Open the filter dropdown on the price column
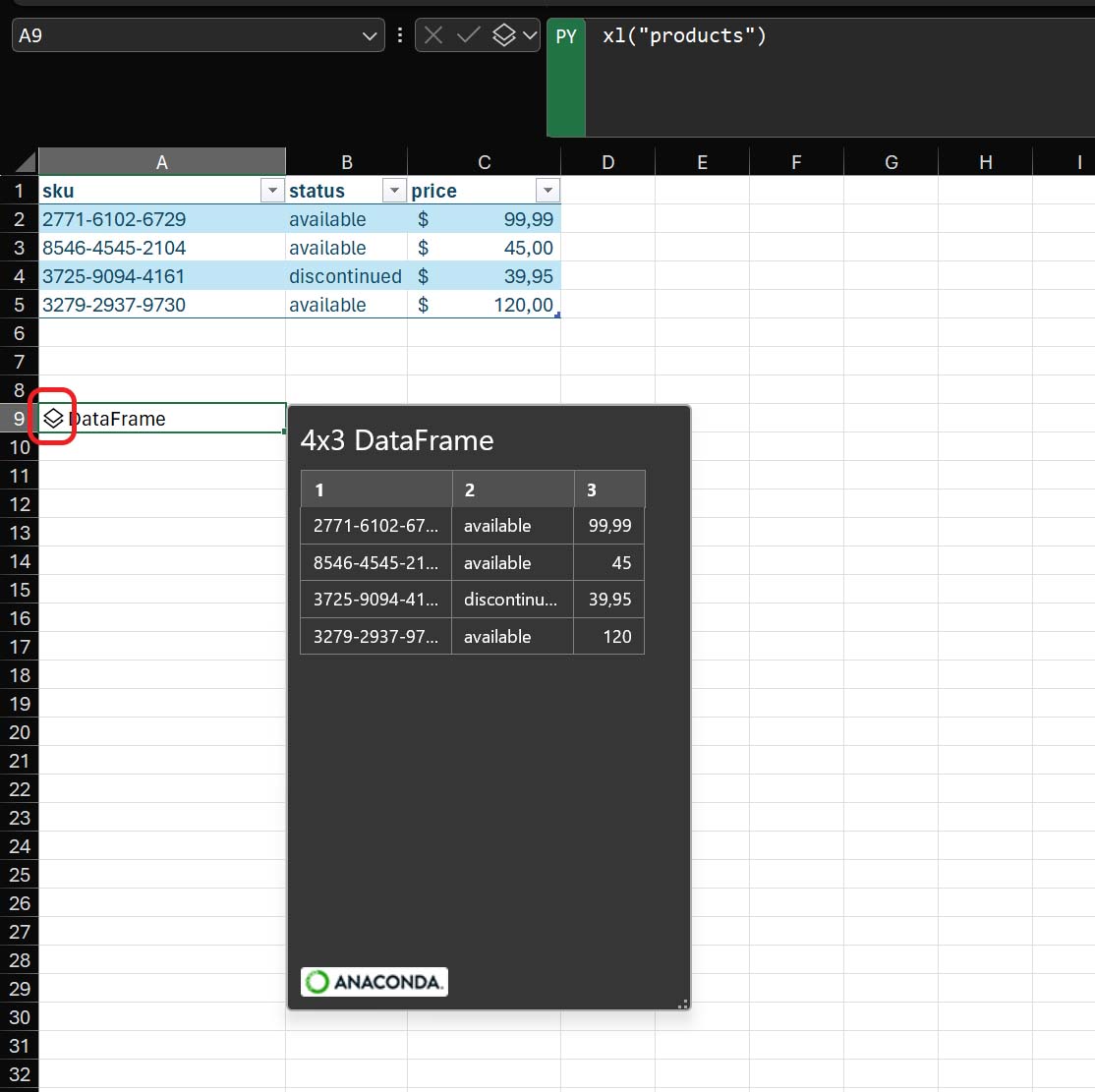Viewport: 1095px width, 1092px height. click(547, 190)
